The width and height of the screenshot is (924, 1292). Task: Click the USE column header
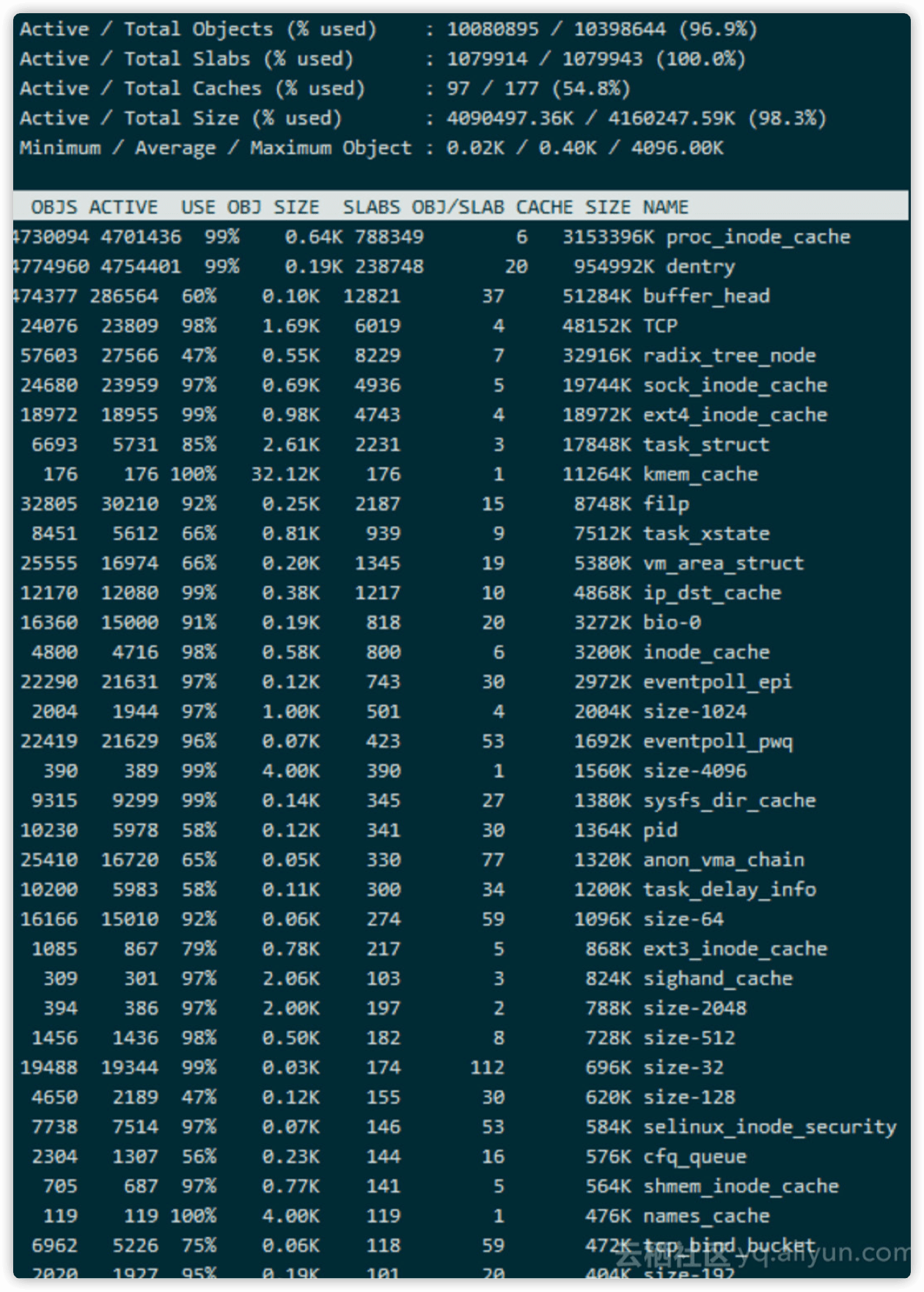[198, 208]
